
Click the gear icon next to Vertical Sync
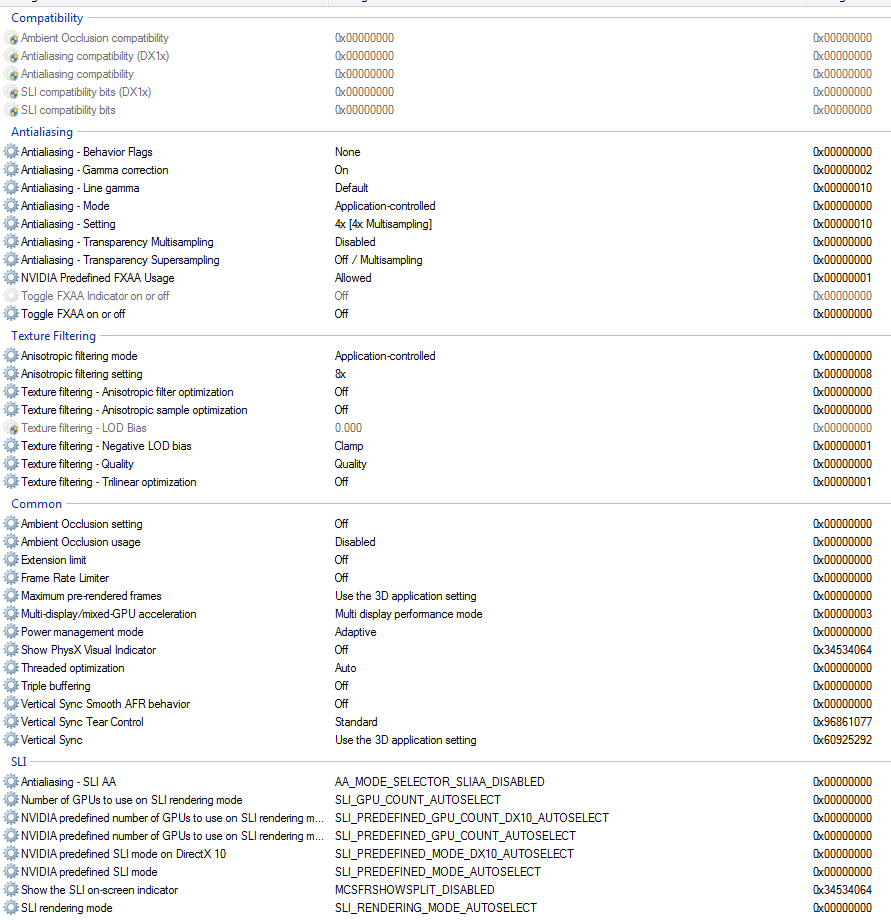(11, 740)
